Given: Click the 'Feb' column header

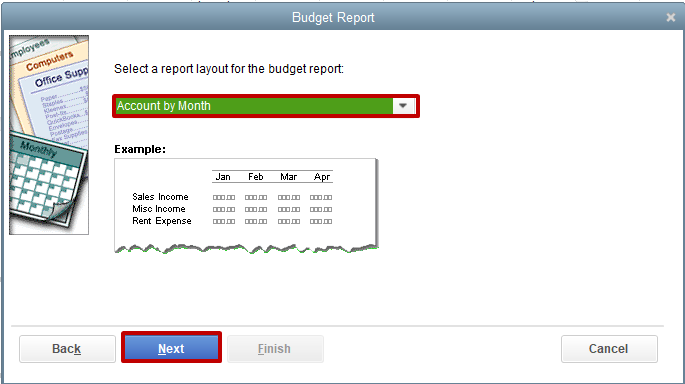Looking at the screenshot, I should coord(256,176).
